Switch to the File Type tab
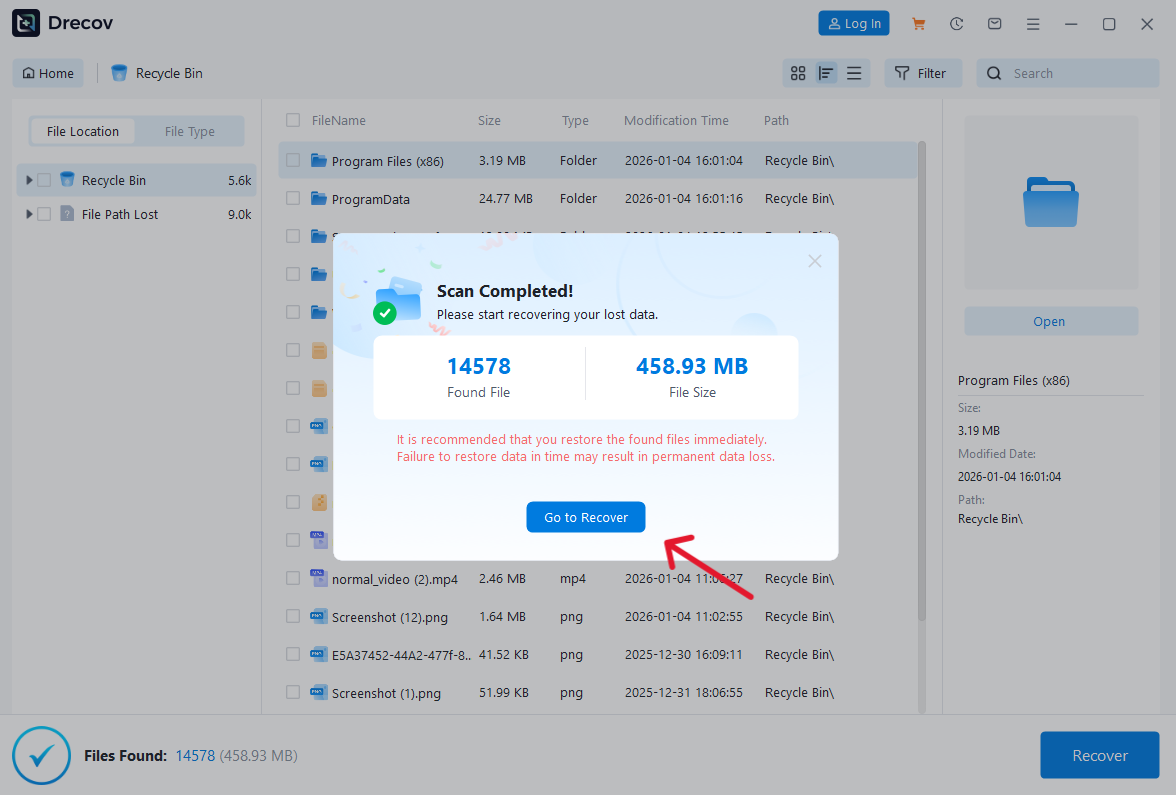1176x795 pixels. click(190, 131)
